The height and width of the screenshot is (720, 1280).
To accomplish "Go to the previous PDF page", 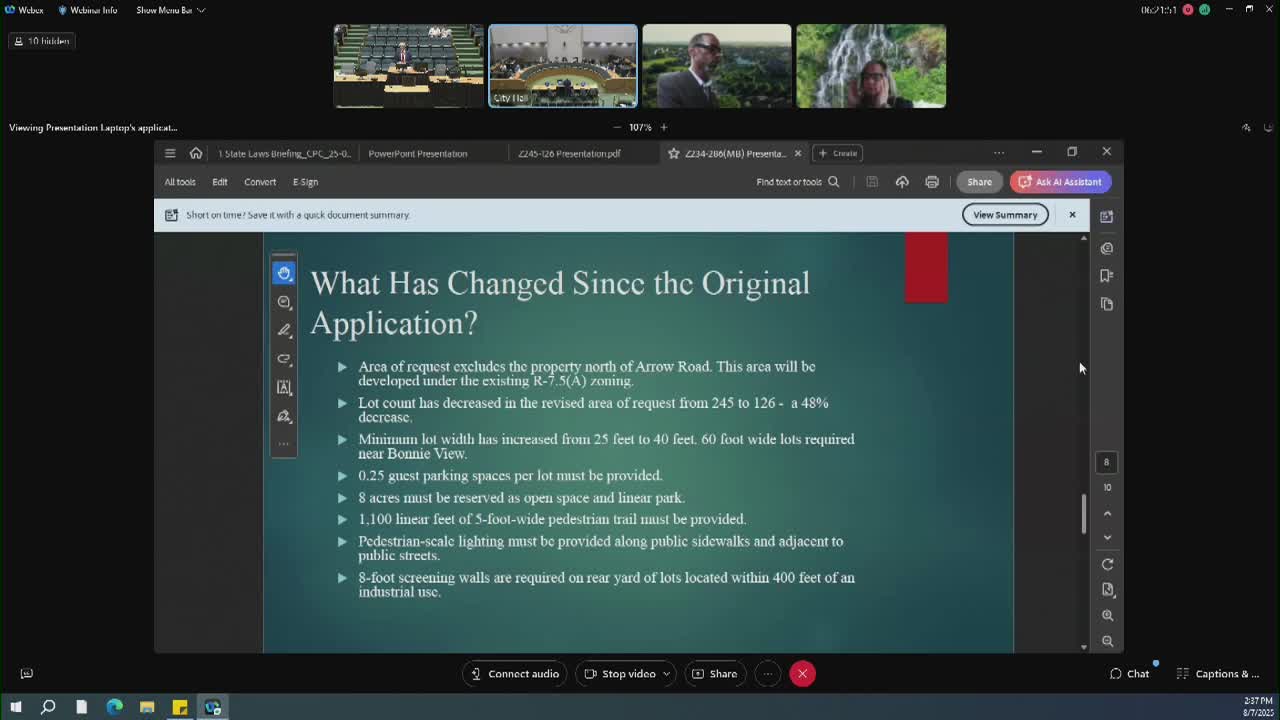I will click(1107, 513).
